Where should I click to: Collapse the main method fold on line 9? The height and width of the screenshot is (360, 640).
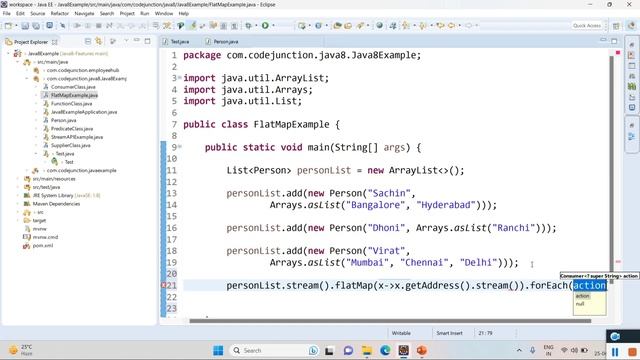click(180, 146)
